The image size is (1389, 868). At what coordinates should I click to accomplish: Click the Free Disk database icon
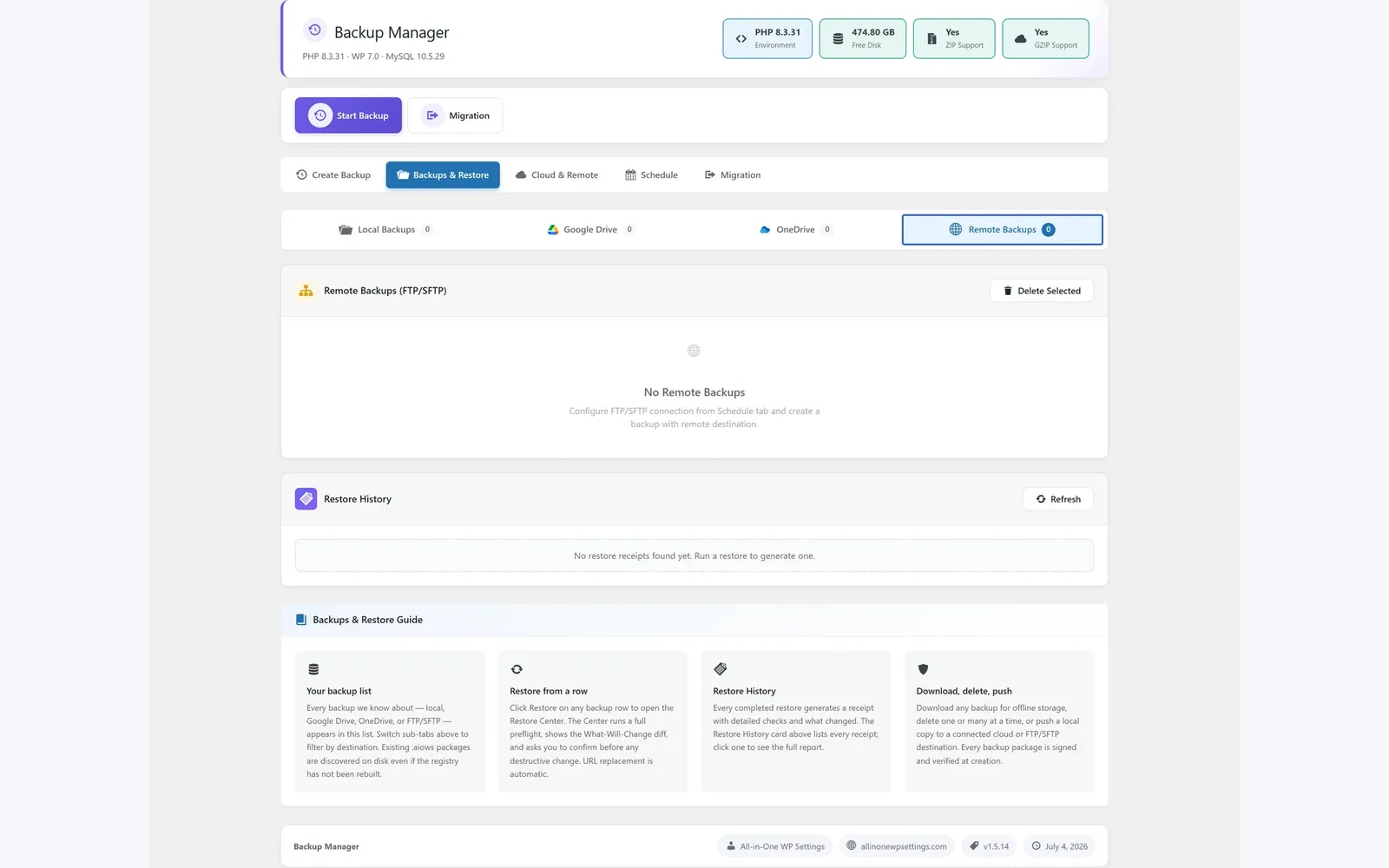tap(838, 39)
